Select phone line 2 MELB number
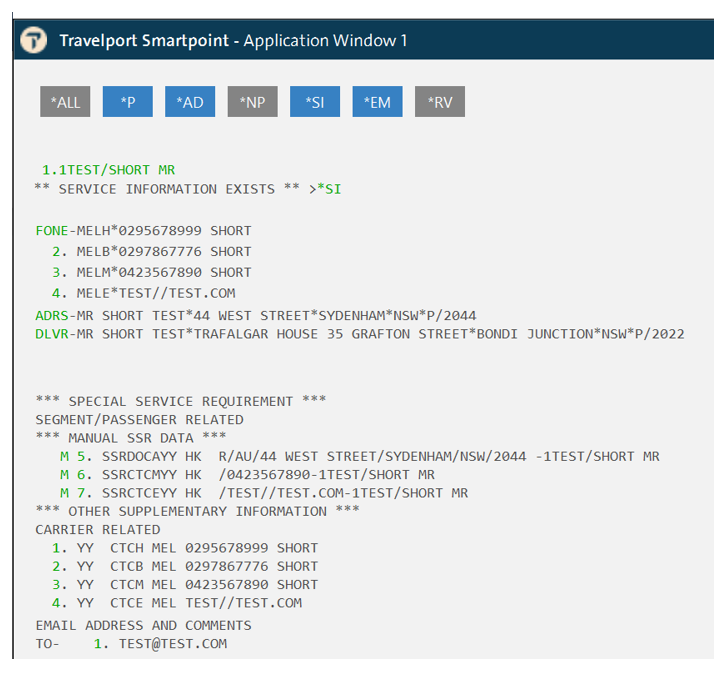Viewport: 727px width, 673px height. pos(152,252)
